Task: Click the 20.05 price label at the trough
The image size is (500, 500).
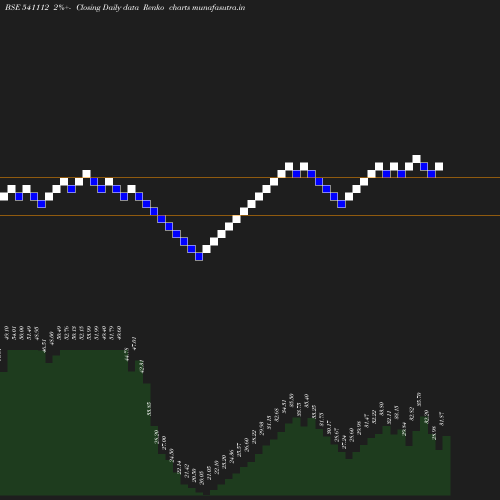Action: 201,478
